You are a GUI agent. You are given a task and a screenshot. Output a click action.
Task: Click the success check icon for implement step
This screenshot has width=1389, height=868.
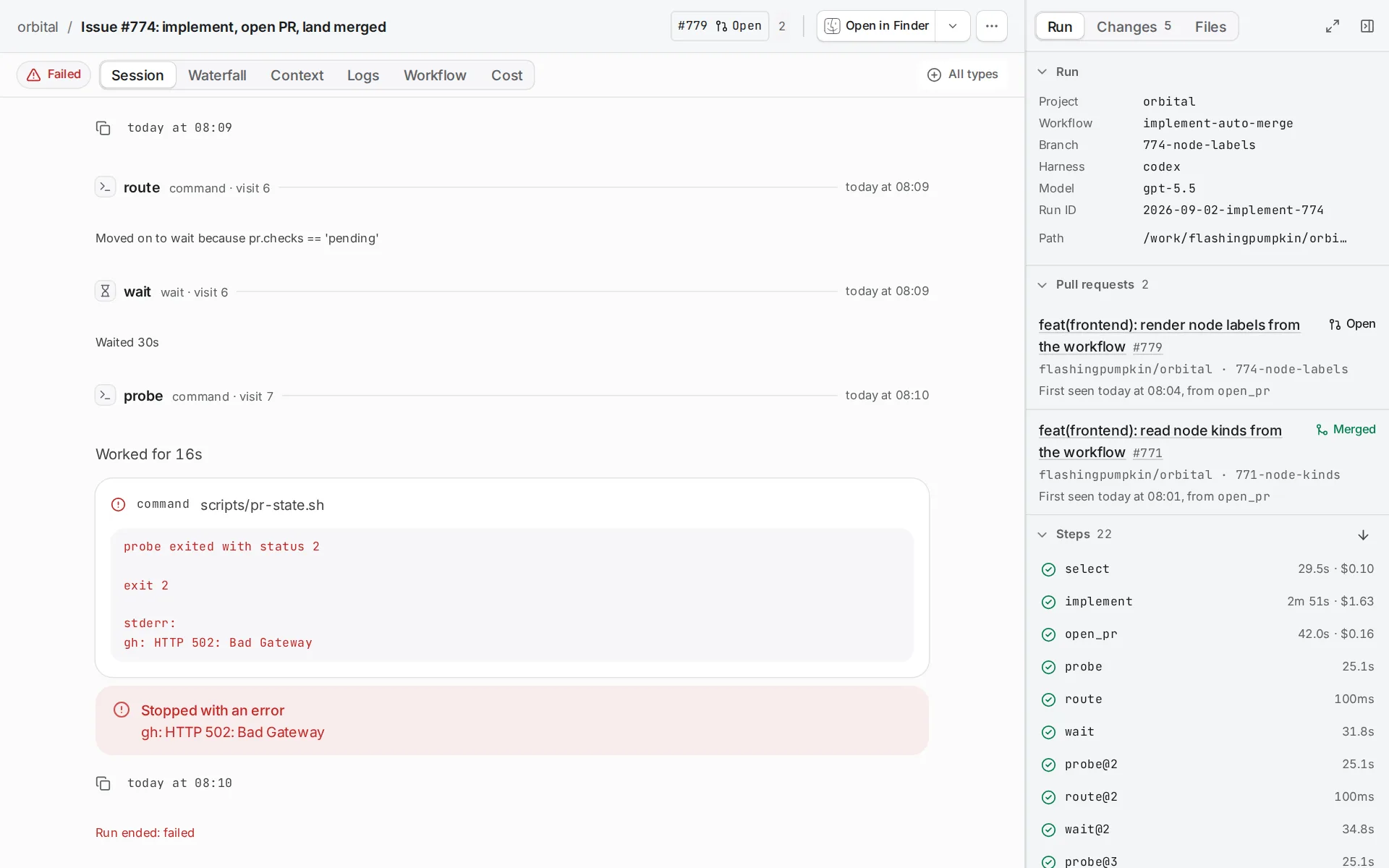tap(1048, 602)
